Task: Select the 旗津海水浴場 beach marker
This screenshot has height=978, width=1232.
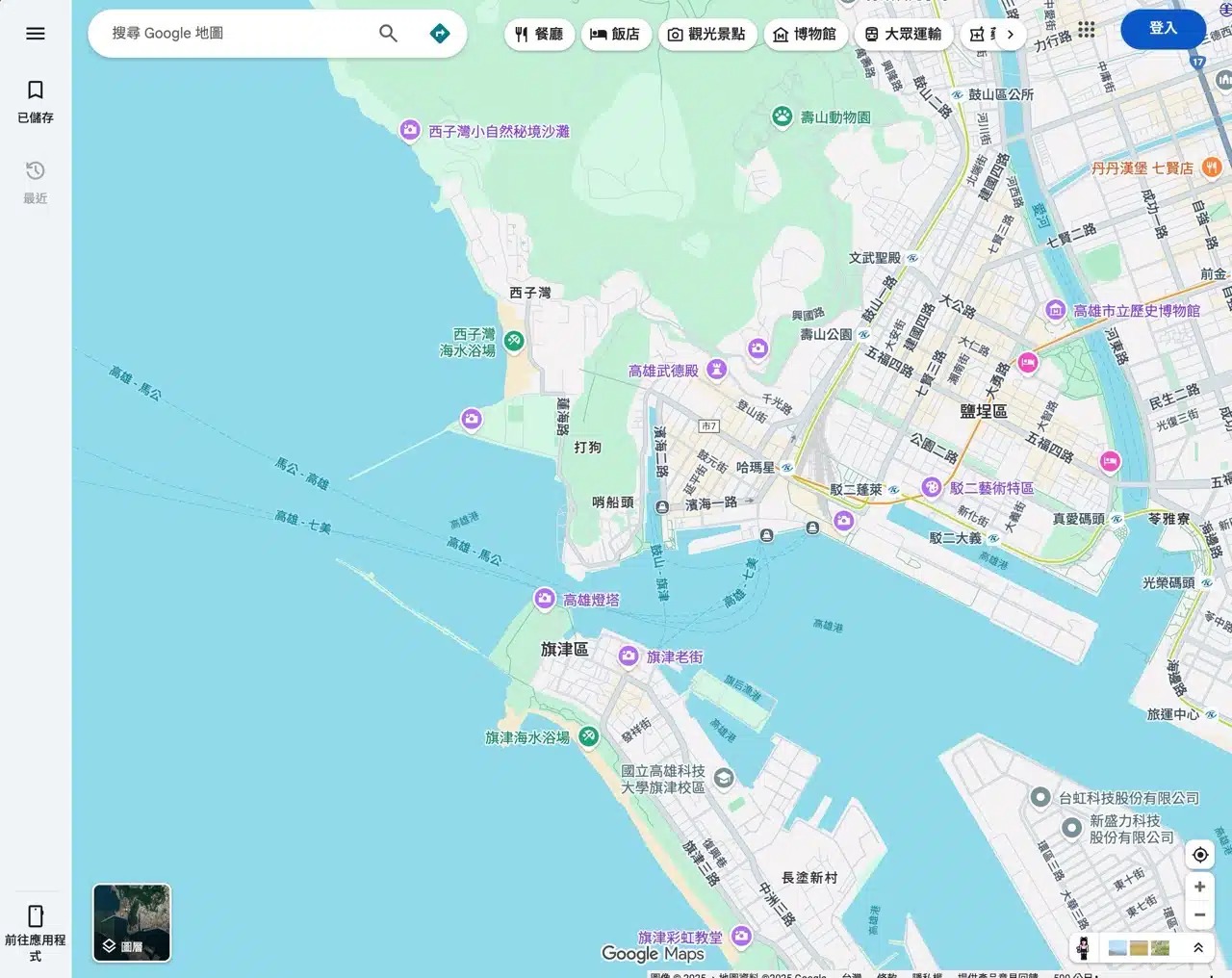Action: click(589, 736)
